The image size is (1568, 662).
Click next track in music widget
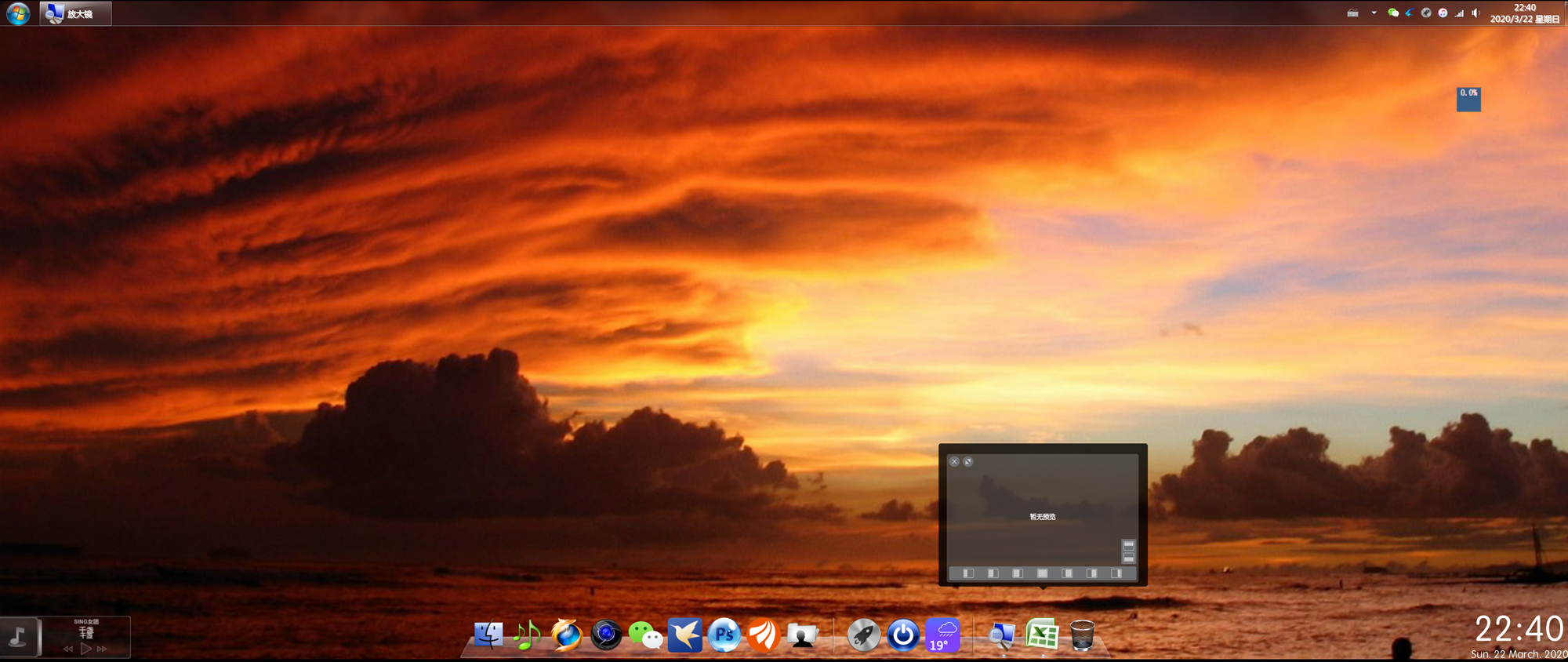click(102, 649)
